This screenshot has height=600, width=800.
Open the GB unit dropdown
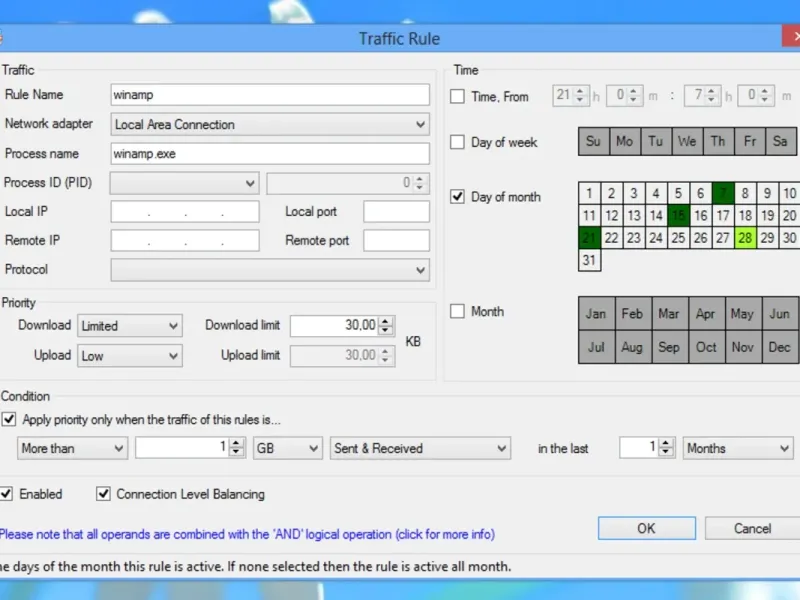pyautogui.click(x=288, y=448)
